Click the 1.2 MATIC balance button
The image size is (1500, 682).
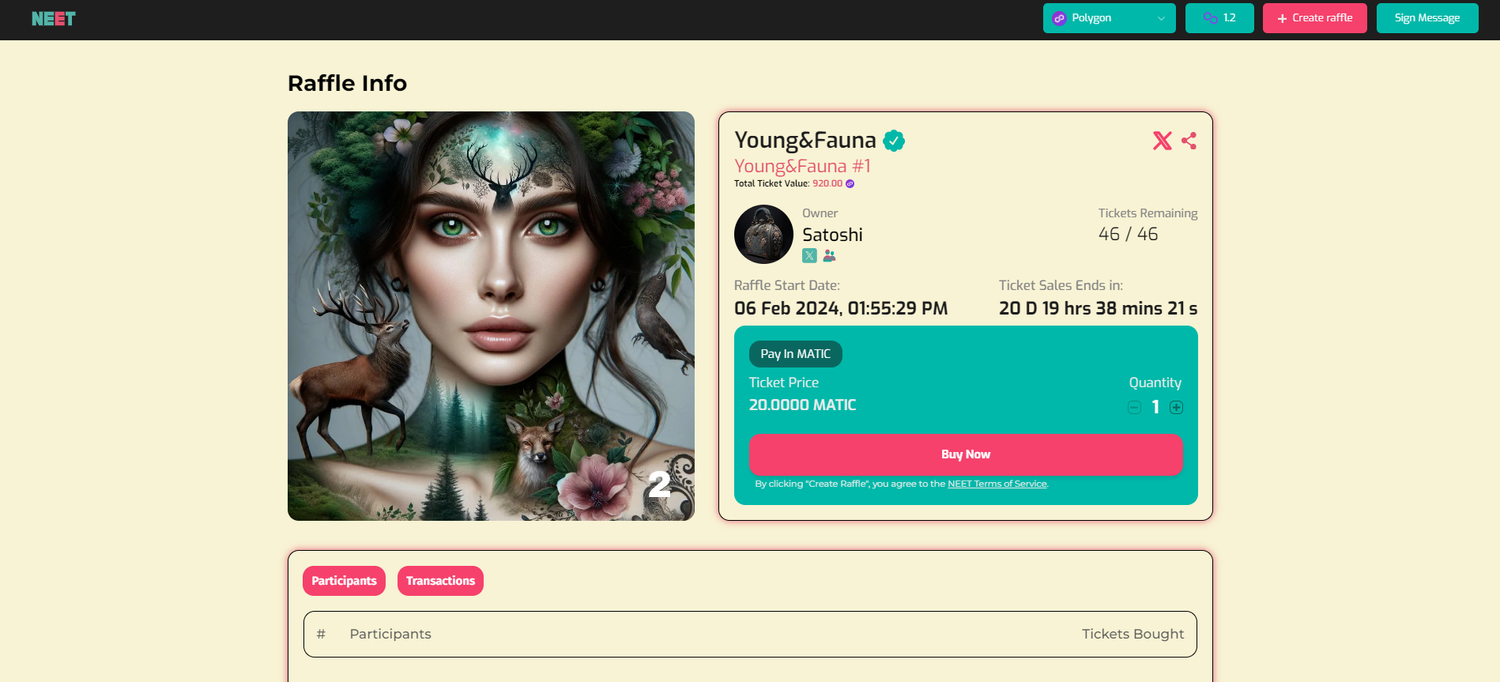coord(1219,18)
